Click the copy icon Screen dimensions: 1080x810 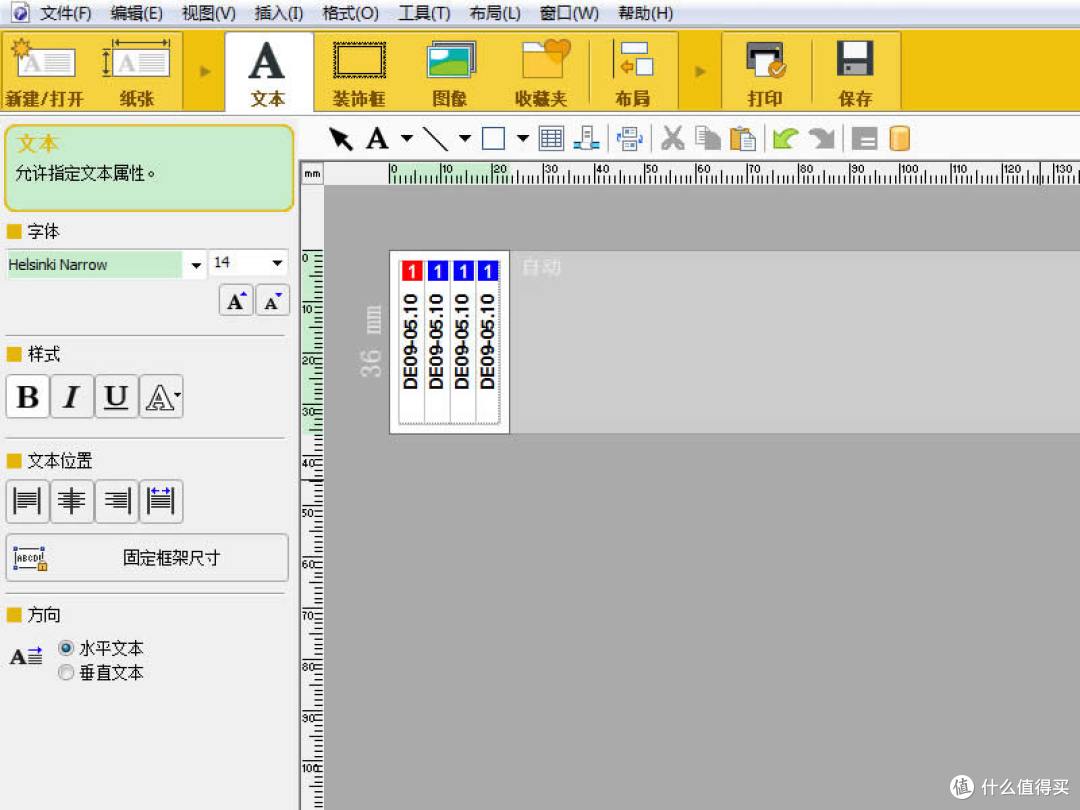(x=707, y=138)
